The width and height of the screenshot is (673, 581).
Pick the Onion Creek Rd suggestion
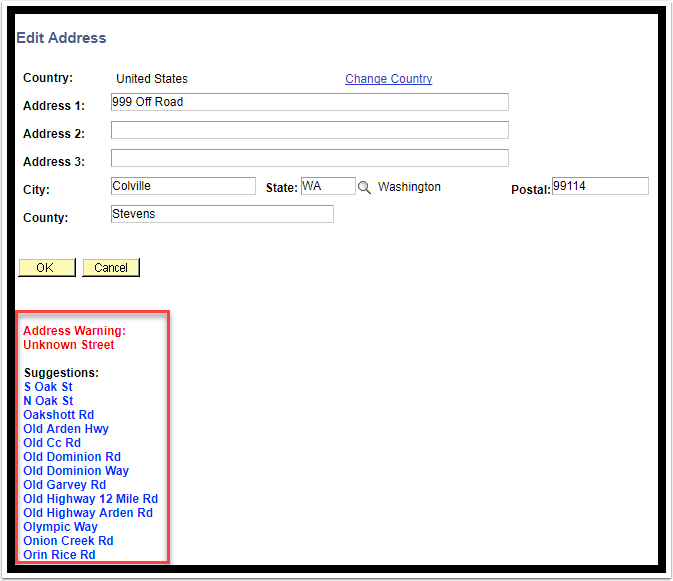[68, 541]
